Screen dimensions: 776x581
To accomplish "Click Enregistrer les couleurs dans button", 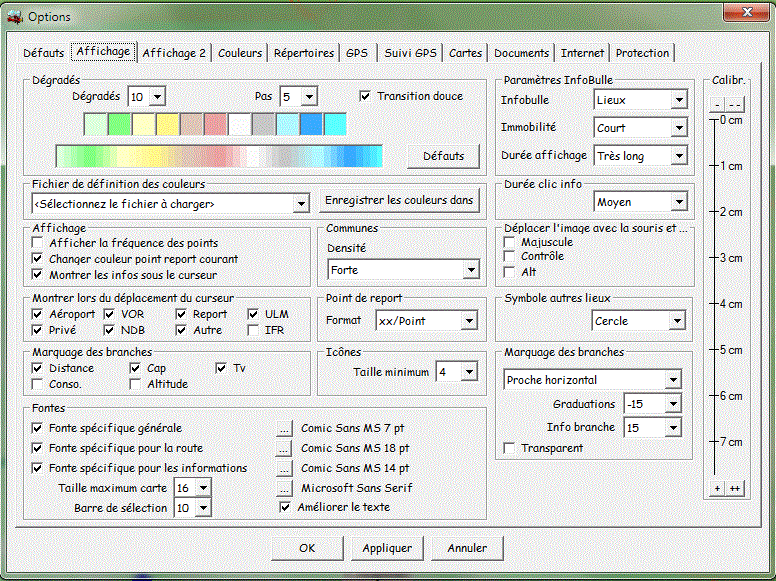I will (x=399, y=200).
